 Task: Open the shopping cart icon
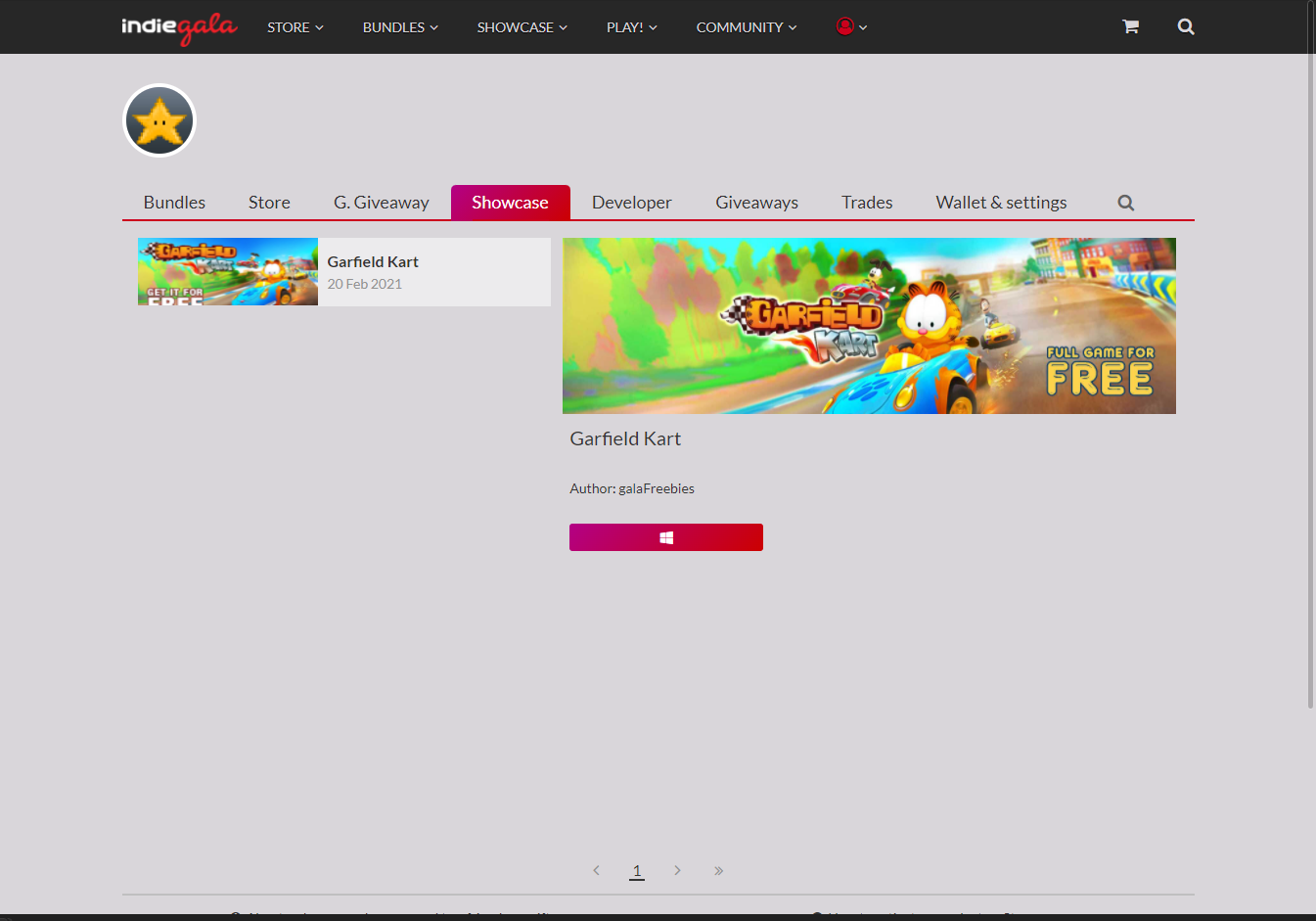coord(1130,26)
